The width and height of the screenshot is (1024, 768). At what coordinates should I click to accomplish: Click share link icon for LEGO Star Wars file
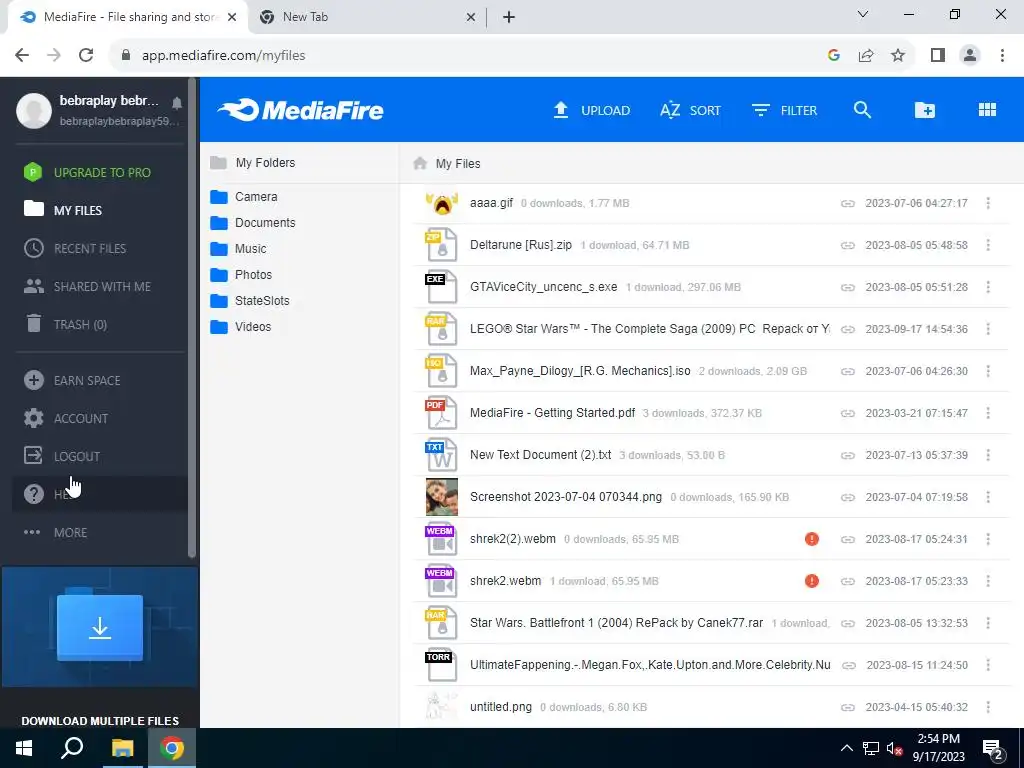click(848, 329)
